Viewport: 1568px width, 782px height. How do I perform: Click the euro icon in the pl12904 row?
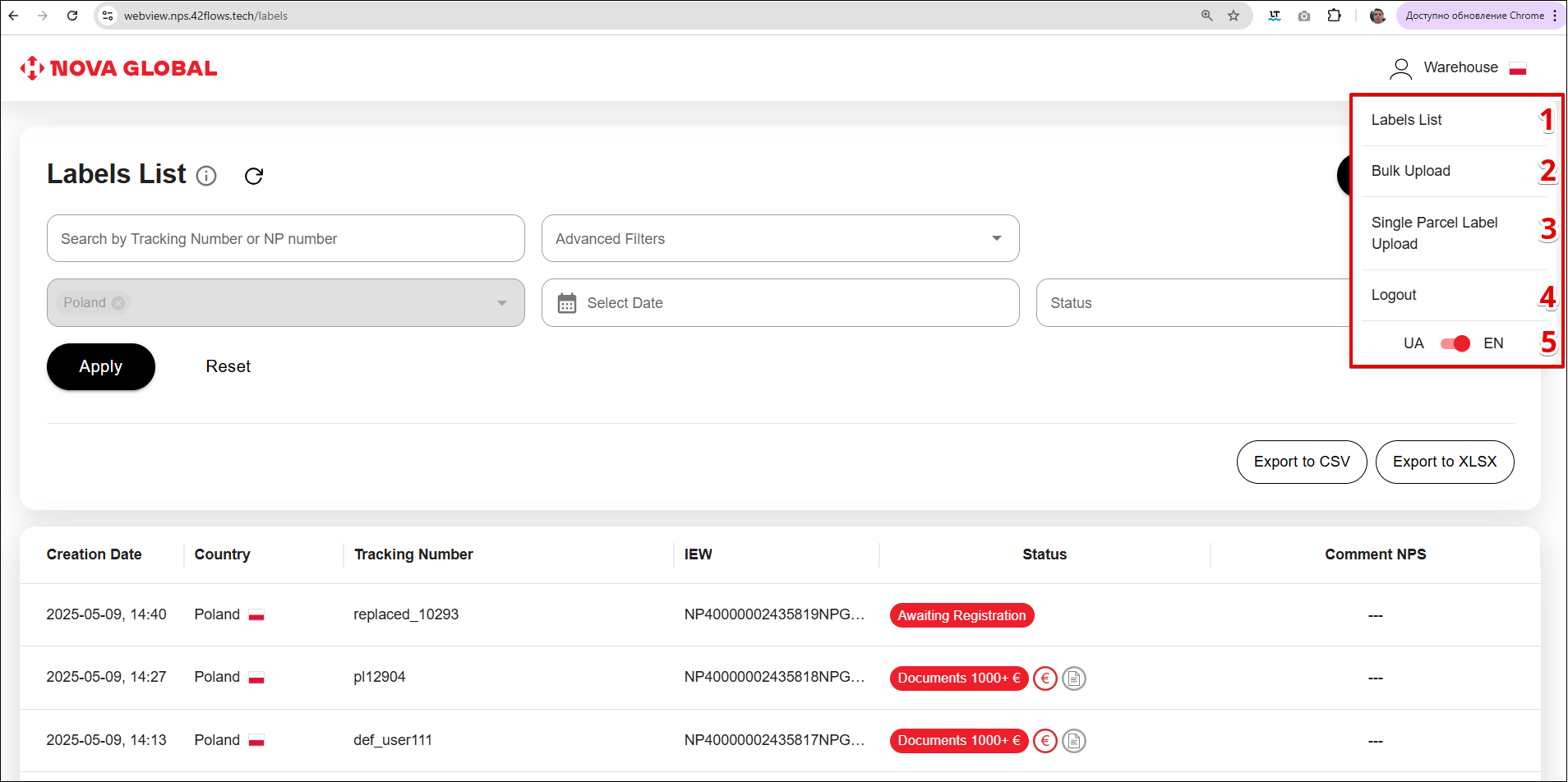[1045, 678]
